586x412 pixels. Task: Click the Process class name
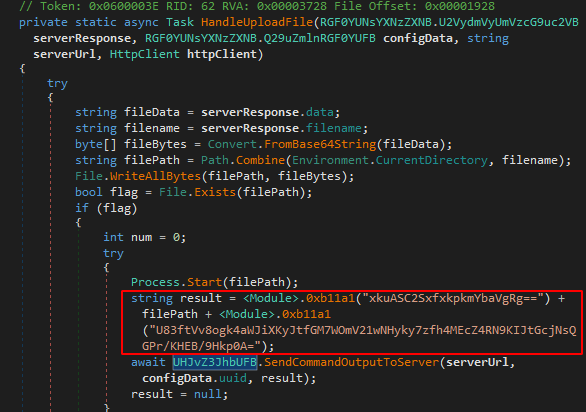click(x=155, y=282)
